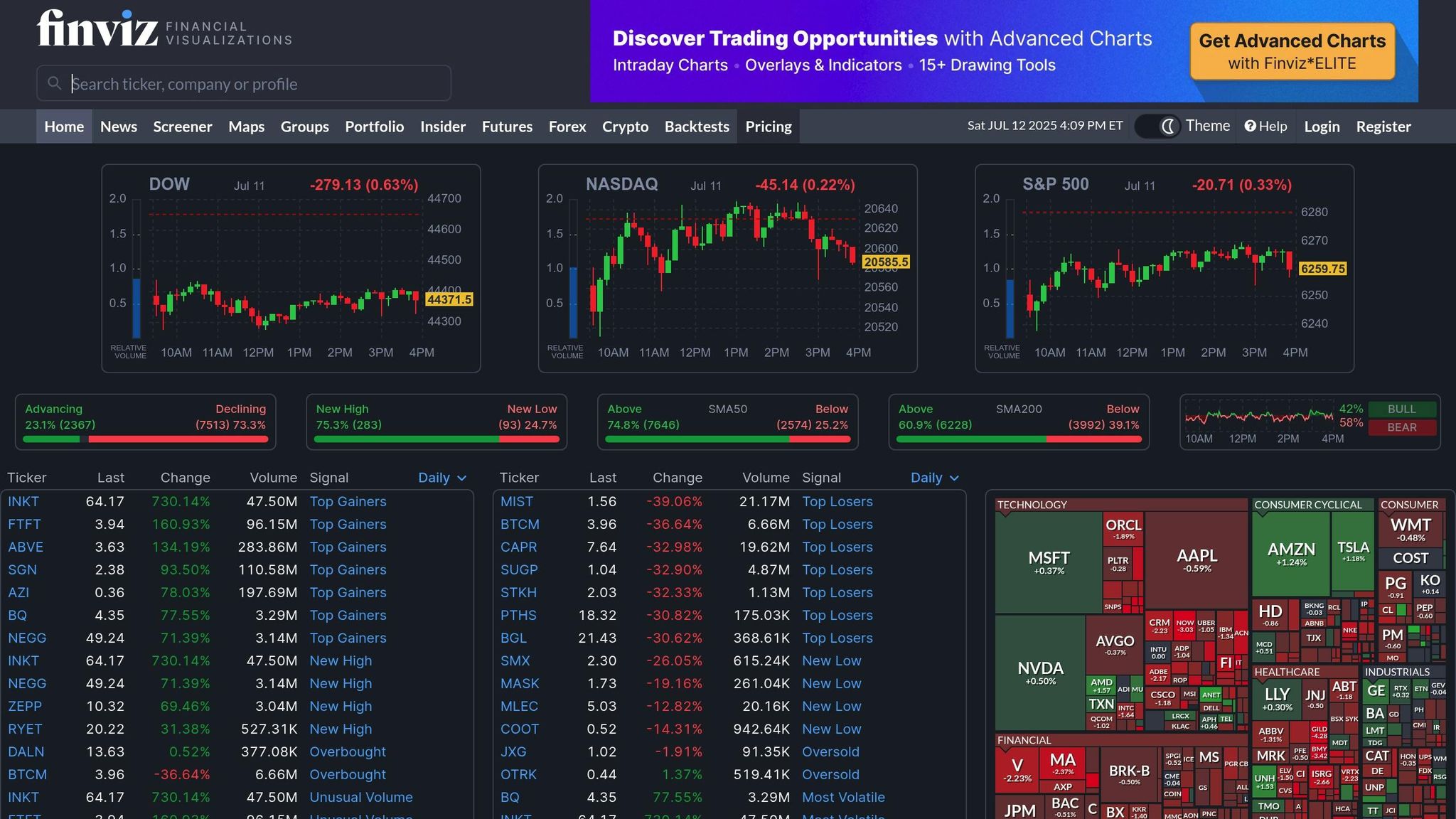Open COOT ticker link
This screenshot has width=1456, height=819.
520,729
